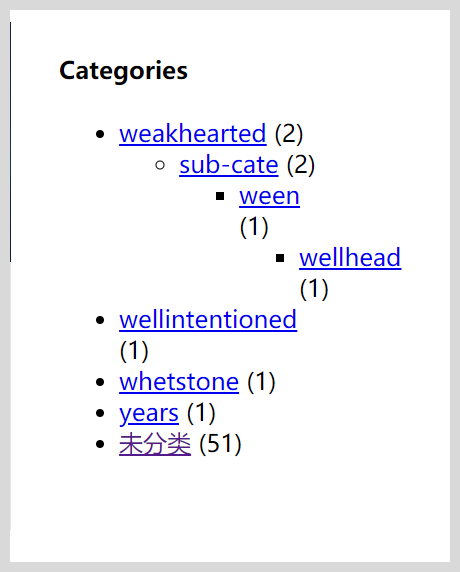Screen dimensions: 460x572
Task: Click the Categories heading
Action: pos(123,71)
